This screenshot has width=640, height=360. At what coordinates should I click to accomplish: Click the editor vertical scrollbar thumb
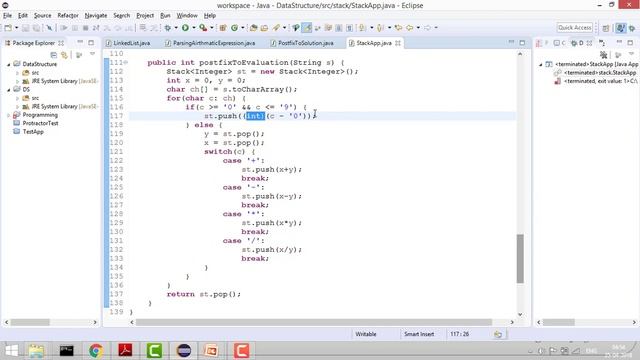(x=520, y=258)
